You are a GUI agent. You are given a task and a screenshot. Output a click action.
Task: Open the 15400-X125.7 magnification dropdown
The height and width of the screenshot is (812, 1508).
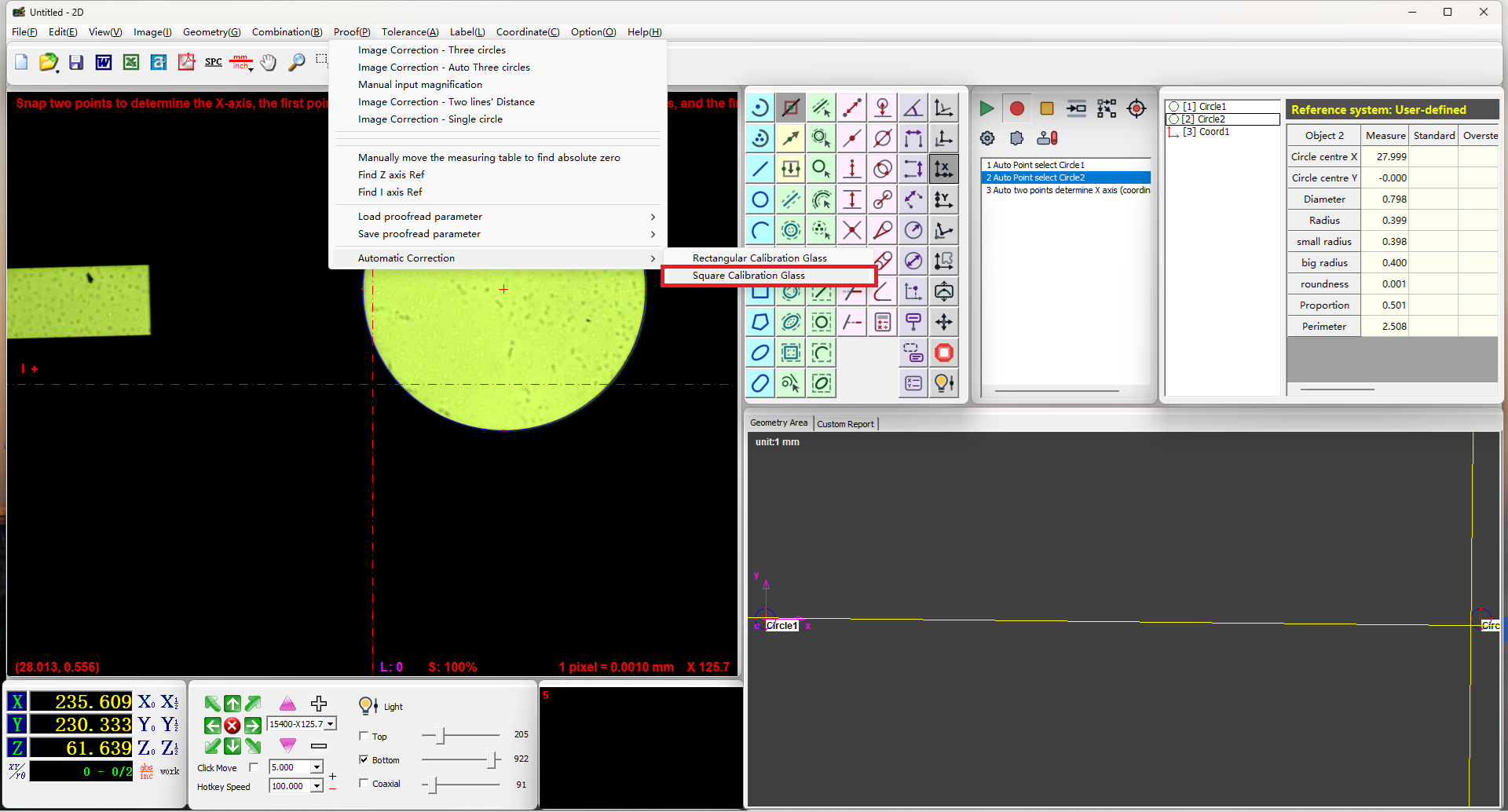331,724
